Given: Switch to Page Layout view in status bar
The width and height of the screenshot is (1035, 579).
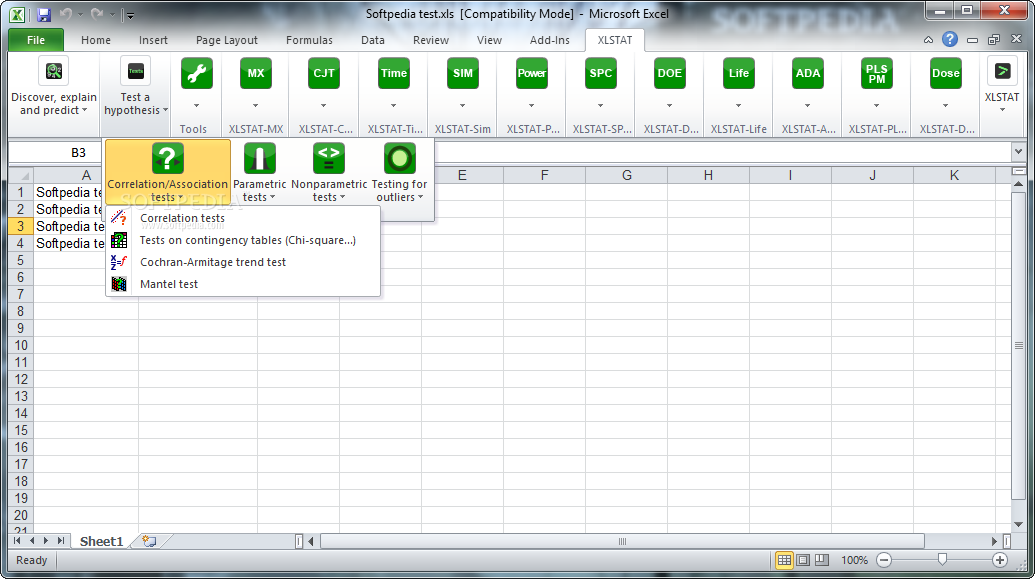Looking at the screenshot, I should tap(803, 560).
